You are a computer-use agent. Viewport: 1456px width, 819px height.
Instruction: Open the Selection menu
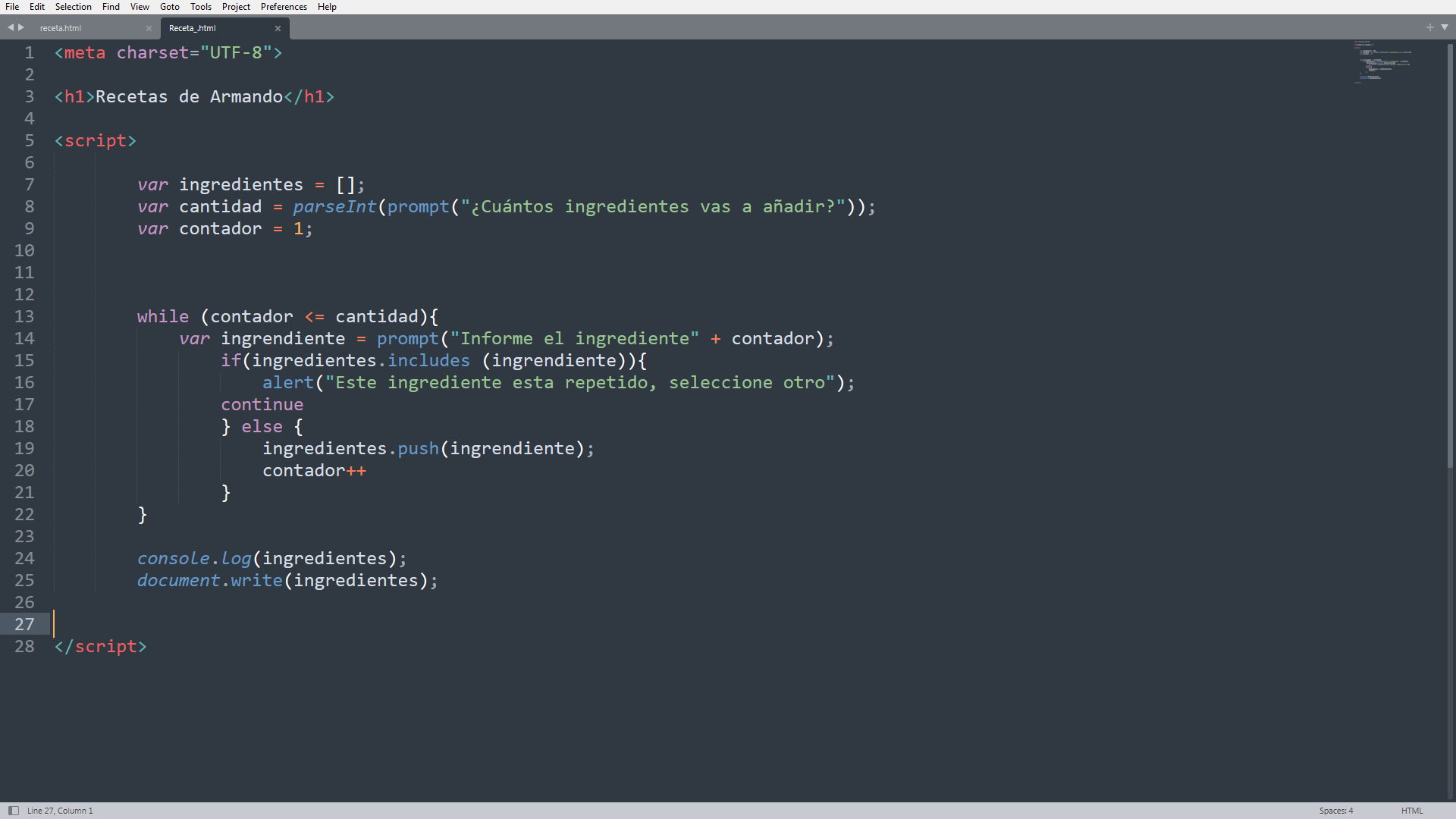(73, 7)
